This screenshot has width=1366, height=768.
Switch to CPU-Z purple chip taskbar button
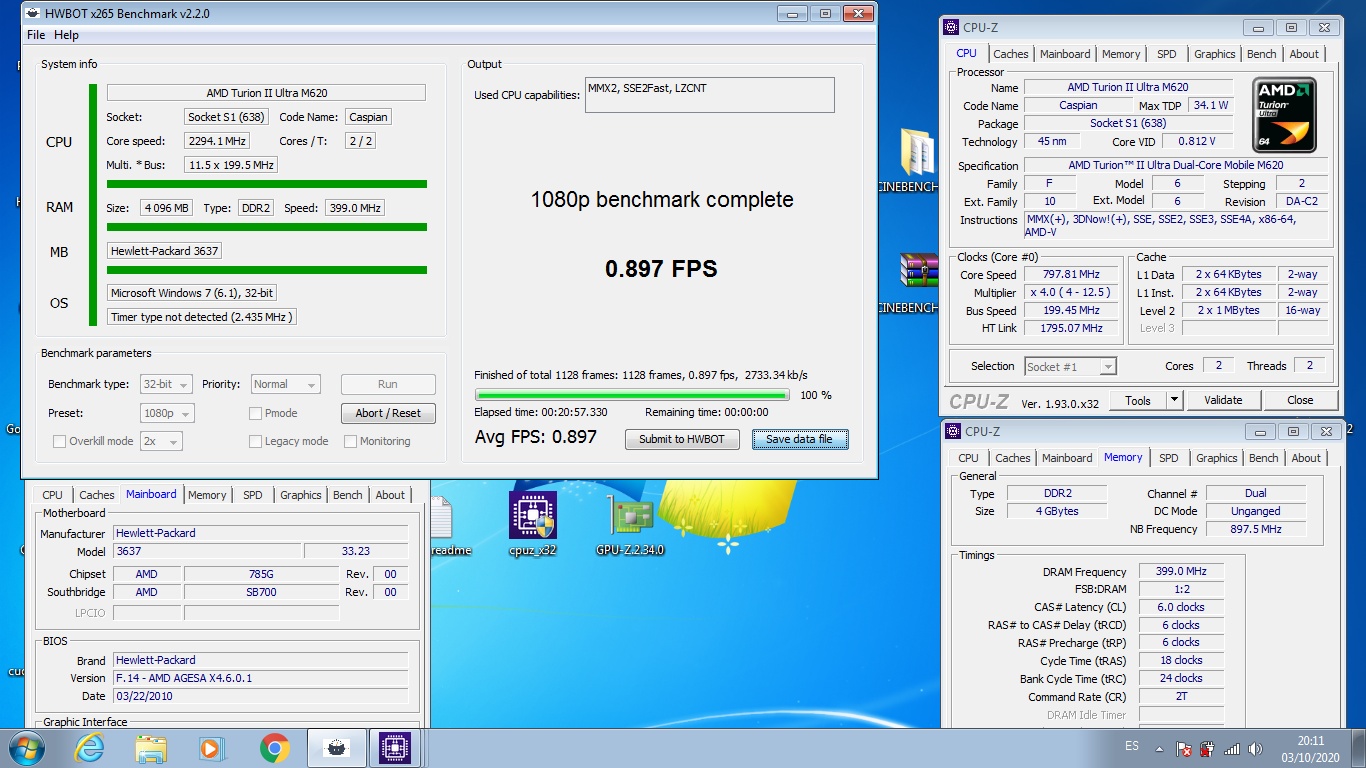(x=397, y=748)
